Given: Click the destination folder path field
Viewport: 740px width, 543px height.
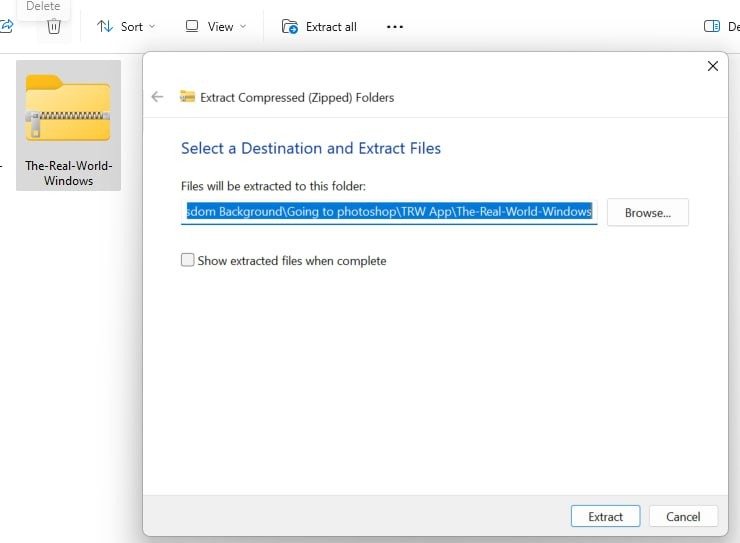Looking at the screenshot, I should coord(388,212).
